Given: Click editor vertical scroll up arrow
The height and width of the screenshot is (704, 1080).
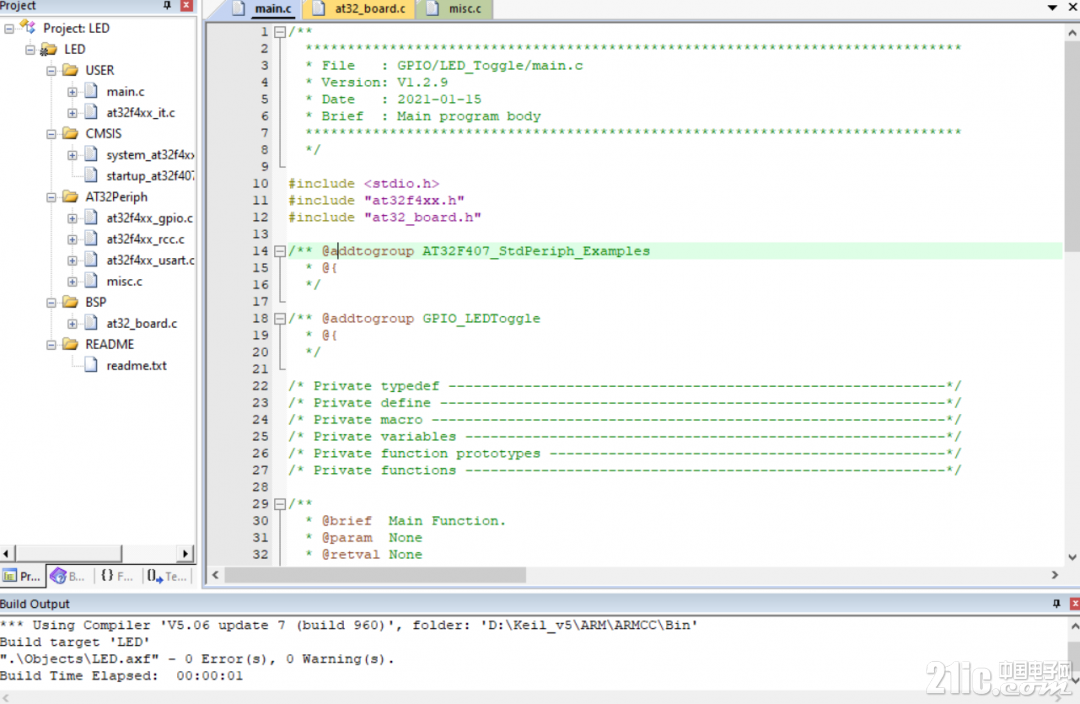Looking at the screenshot, I should pos(1072,32).
